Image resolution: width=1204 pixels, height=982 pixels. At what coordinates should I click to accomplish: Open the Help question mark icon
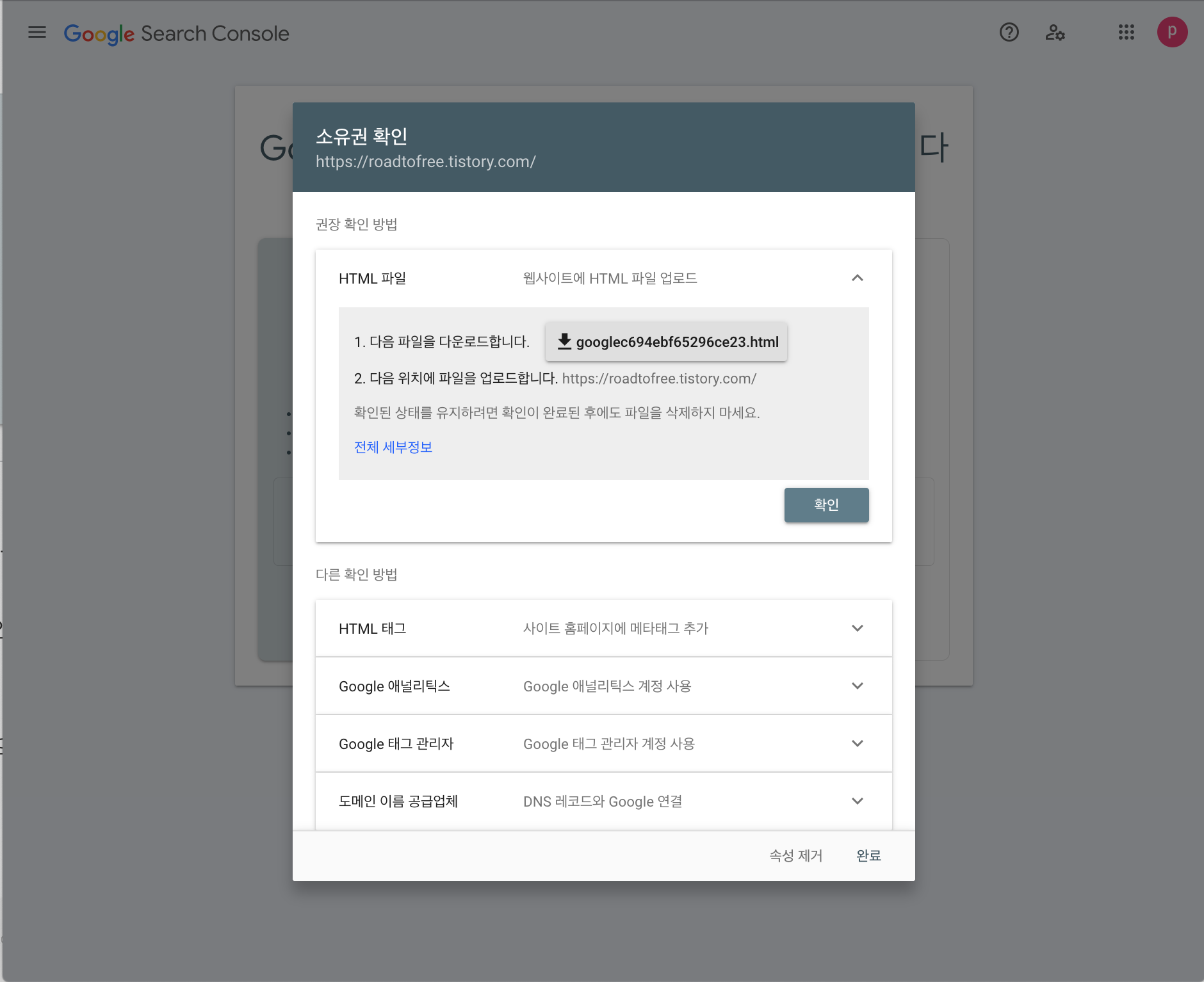click(x=1009, y=33)
